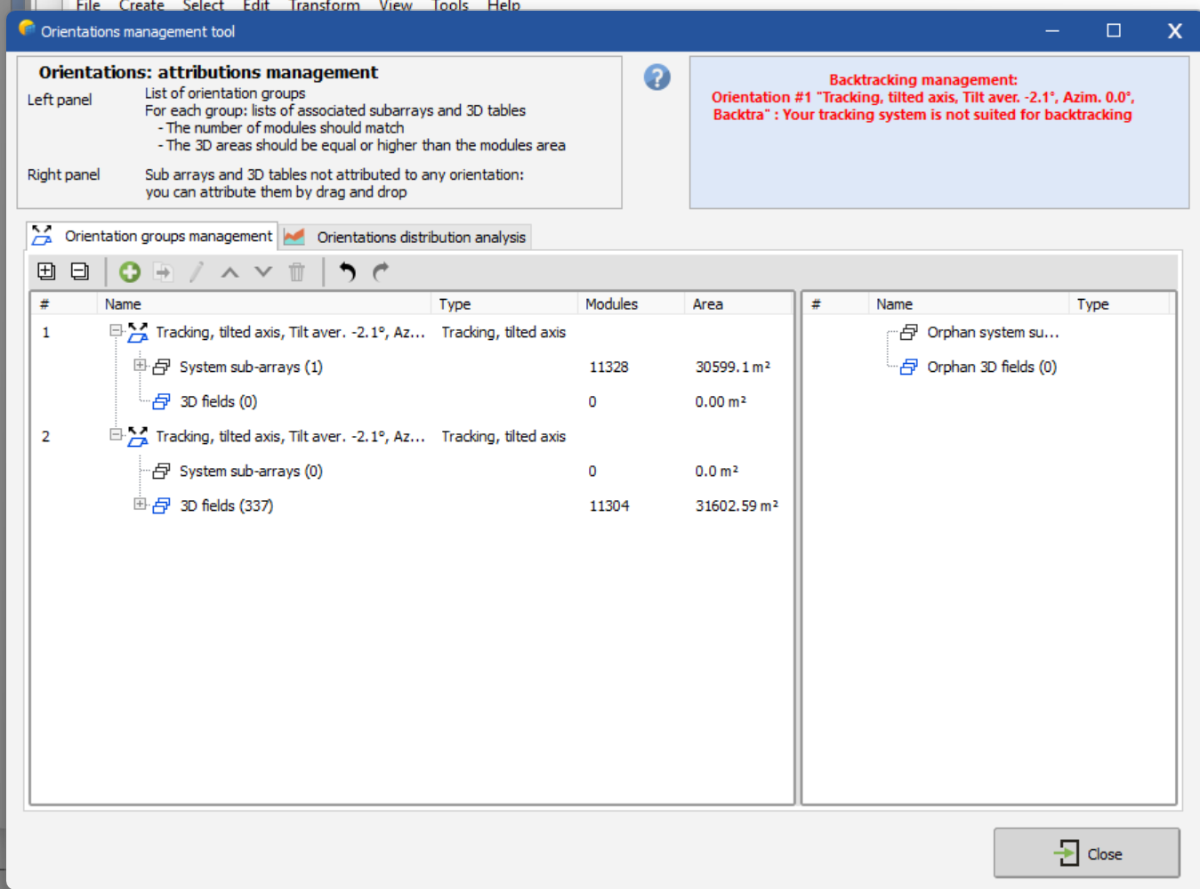1200x889 pixels.
Task: Expand the 3D fields (337) node
Action: 140,505
